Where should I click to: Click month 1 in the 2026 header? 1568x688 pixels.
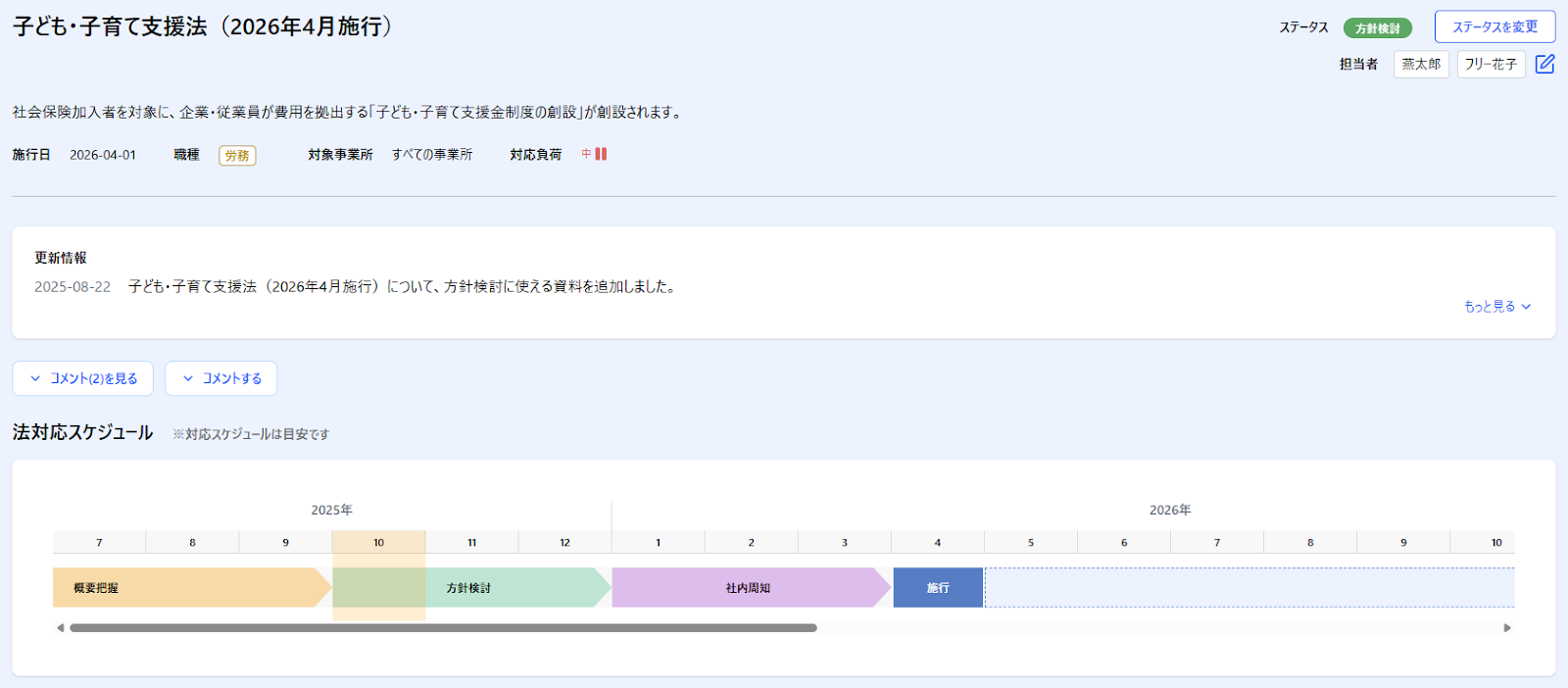pos(659,542)
